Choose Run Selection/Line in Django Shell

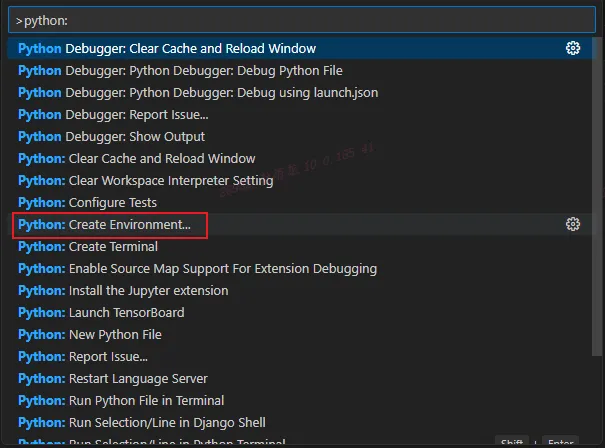[299, 423]
